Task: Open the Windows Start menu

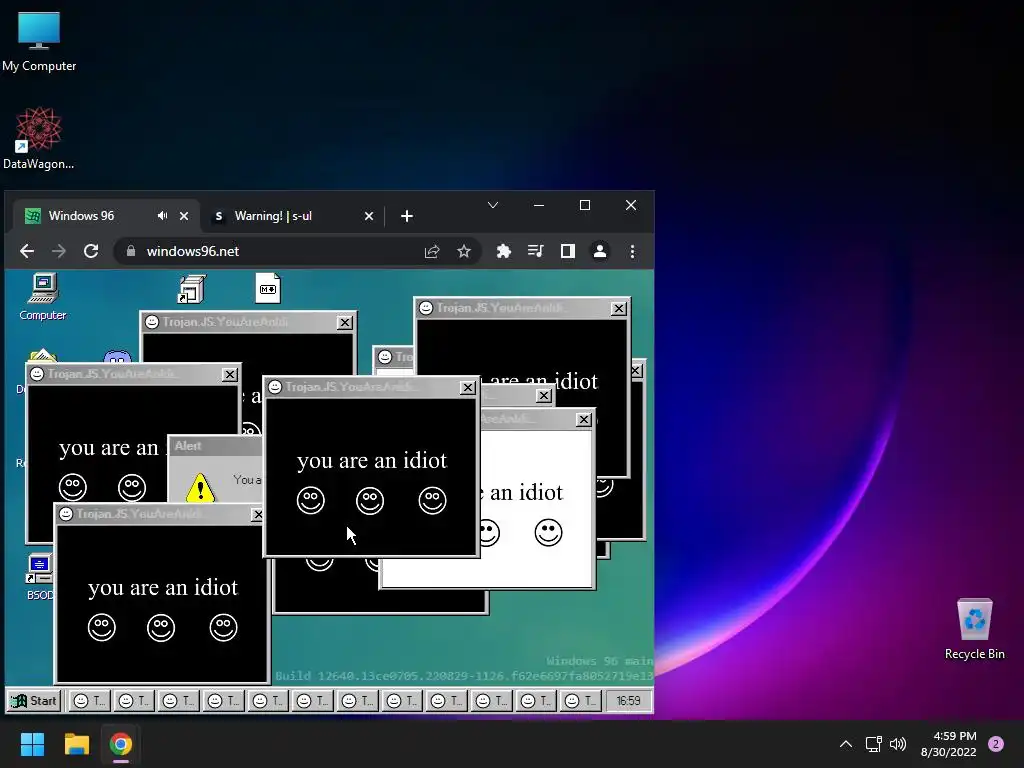Action: coord(32,744)
